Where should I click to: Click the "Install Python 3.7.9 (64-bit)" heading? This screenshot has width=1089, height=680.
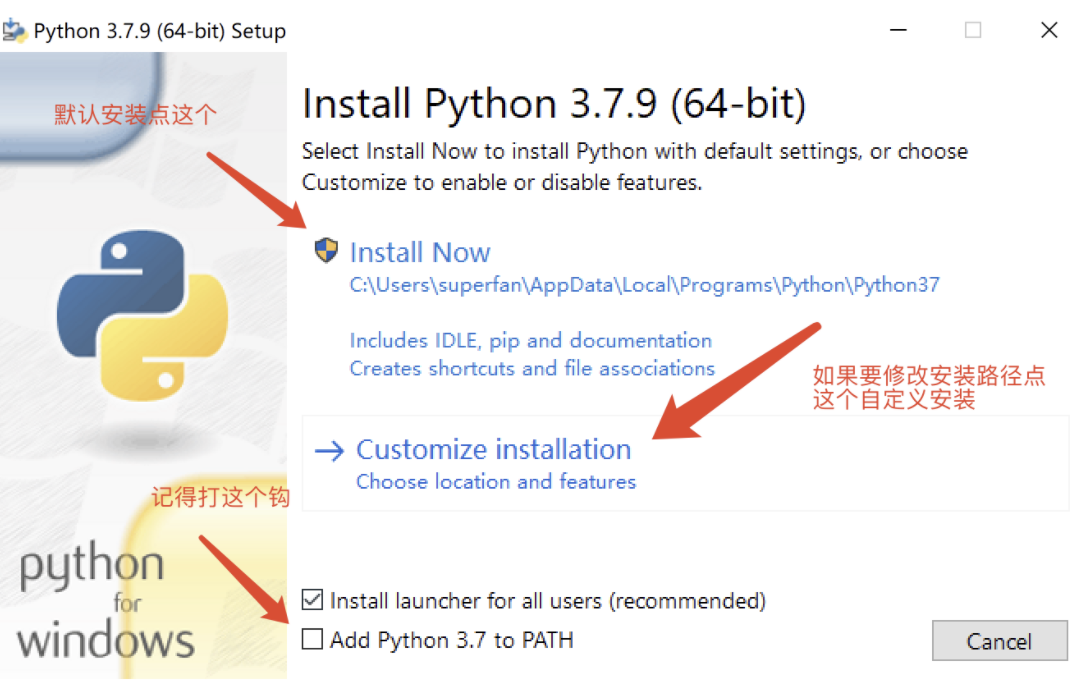[x=553, y=104]
